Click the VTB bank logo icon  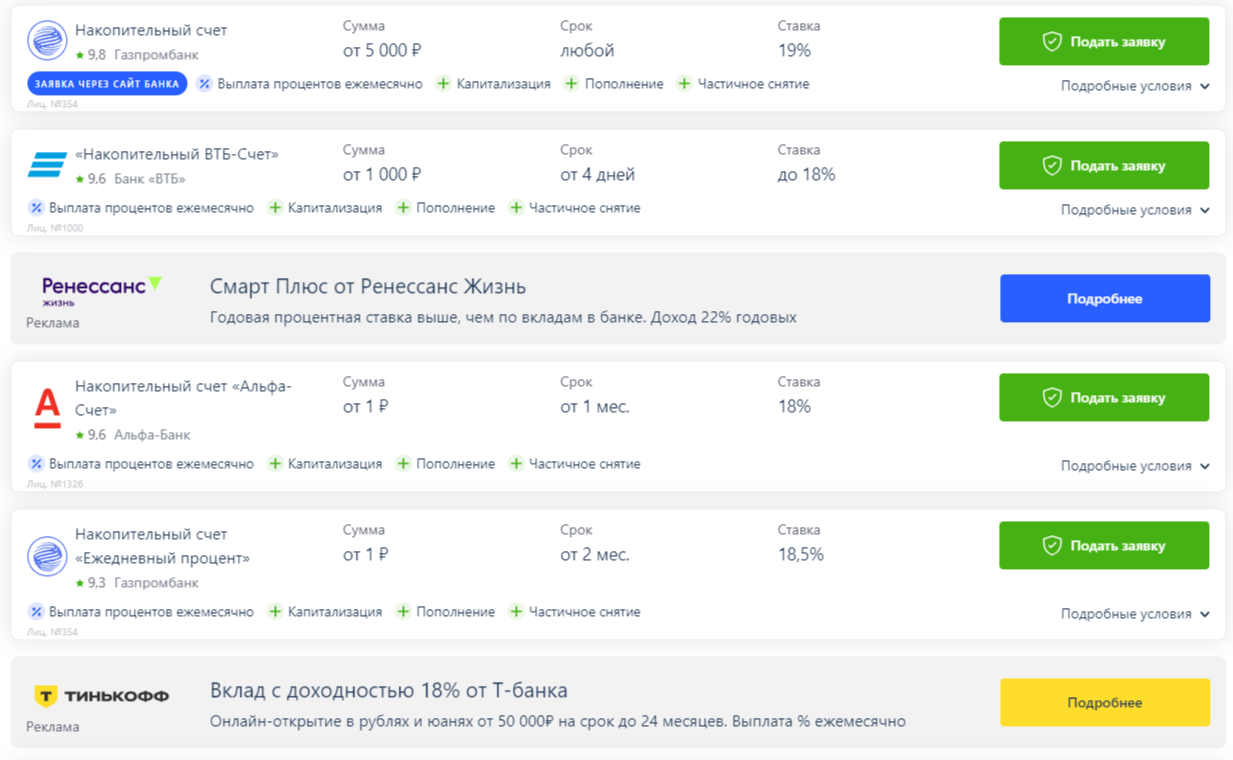coord(47,166)
